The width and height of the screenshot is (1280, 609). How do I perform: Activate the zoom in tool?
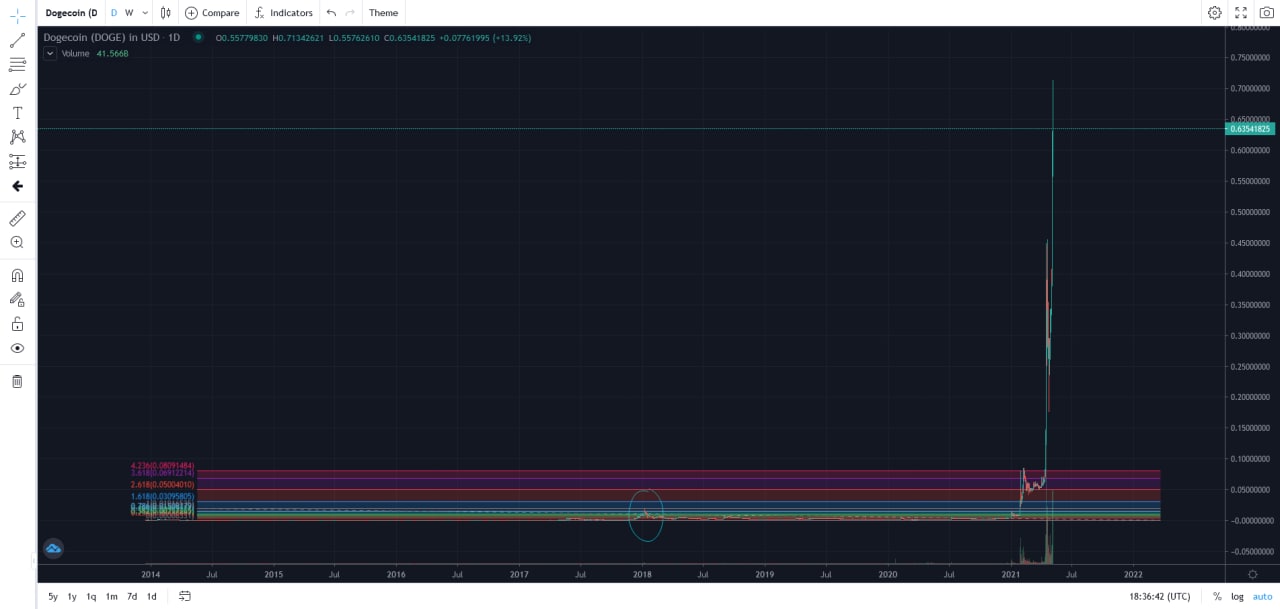(17, 242)
